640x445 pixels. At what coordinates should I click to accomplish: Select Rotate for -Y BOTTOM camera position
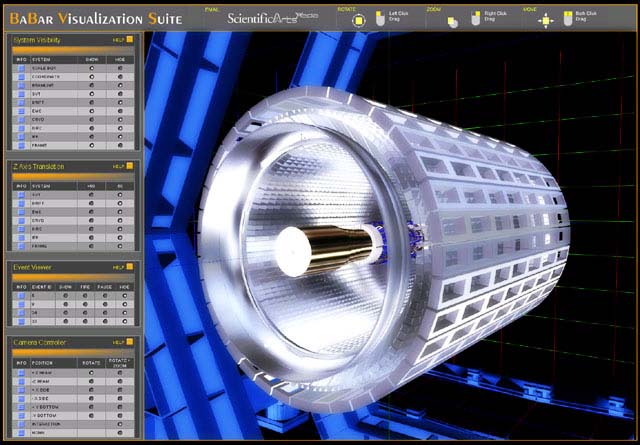pyautogui.click(x=91, y=416)
